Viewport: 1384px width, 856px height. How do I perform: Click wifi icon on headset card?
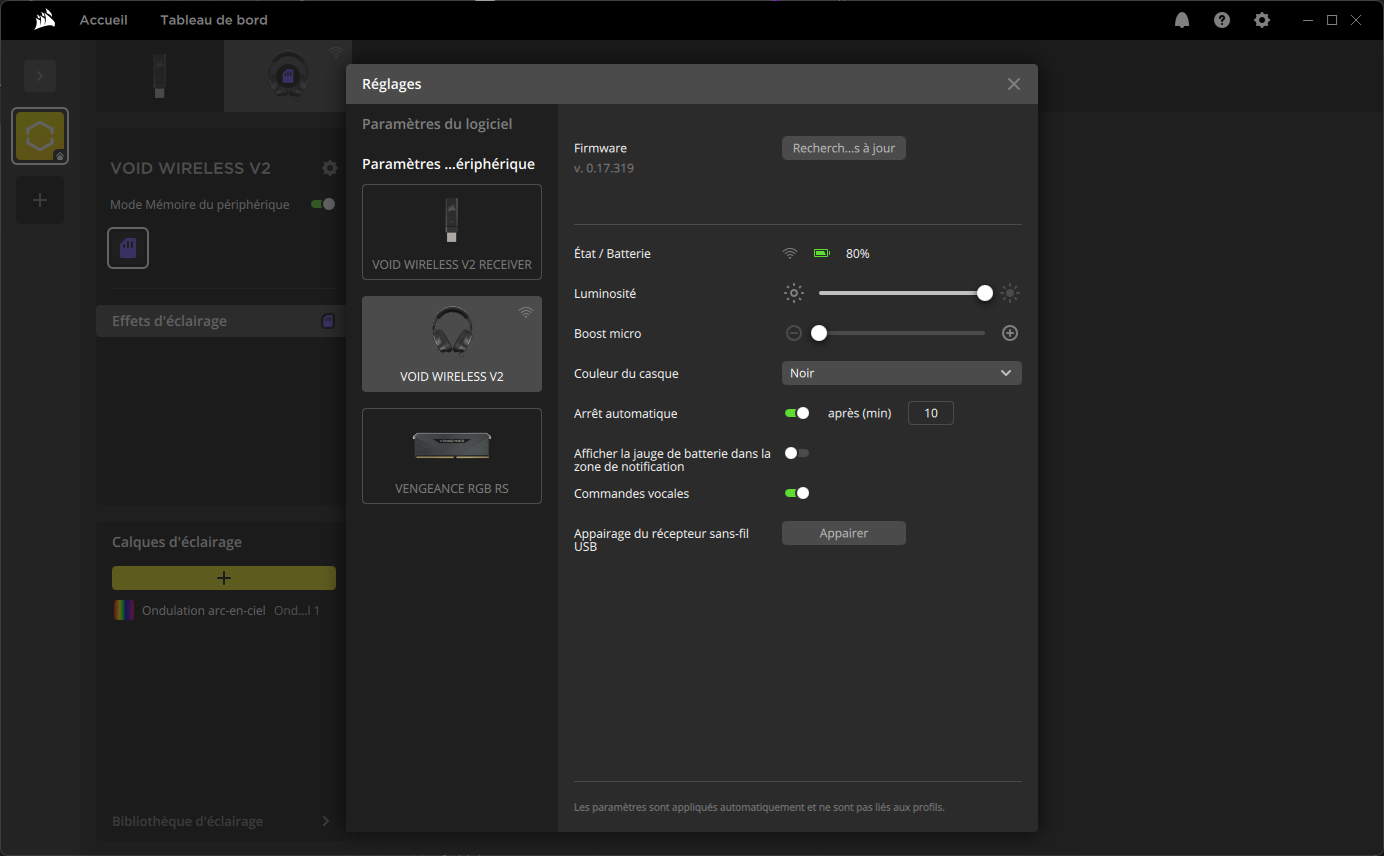point(526,313)
